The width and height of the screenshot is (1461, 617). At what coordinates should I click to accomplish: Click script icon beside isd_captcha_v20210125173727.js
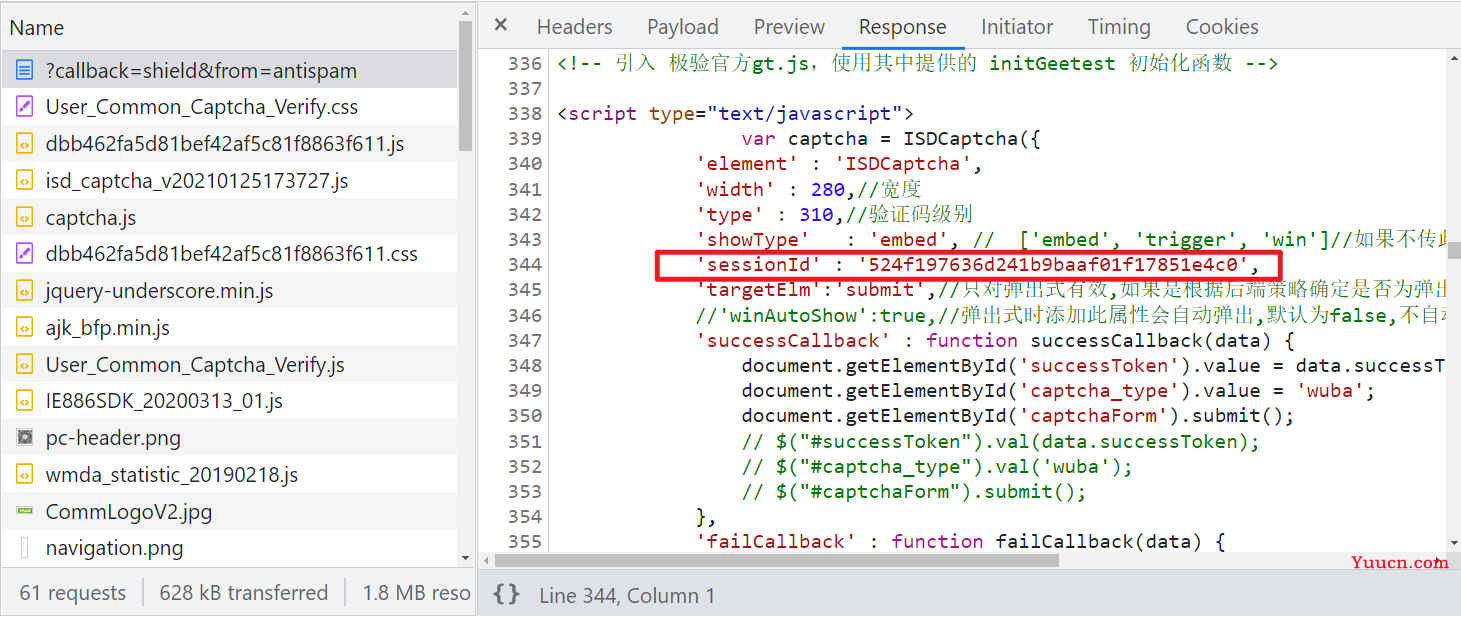pyautogui.click(x=25, y=181)
